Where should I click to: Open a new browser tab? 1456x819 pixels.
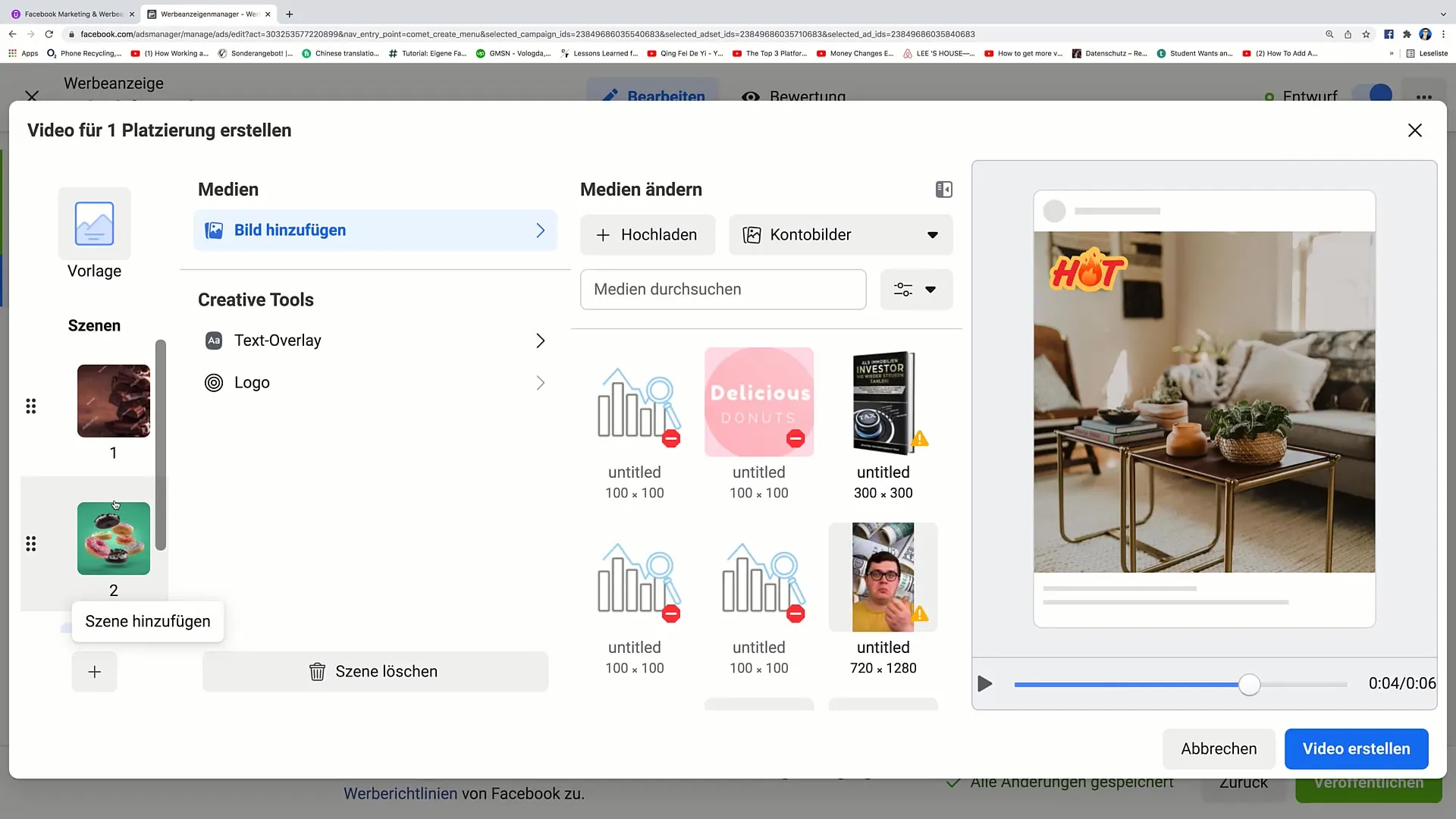[x=290, y=14]
